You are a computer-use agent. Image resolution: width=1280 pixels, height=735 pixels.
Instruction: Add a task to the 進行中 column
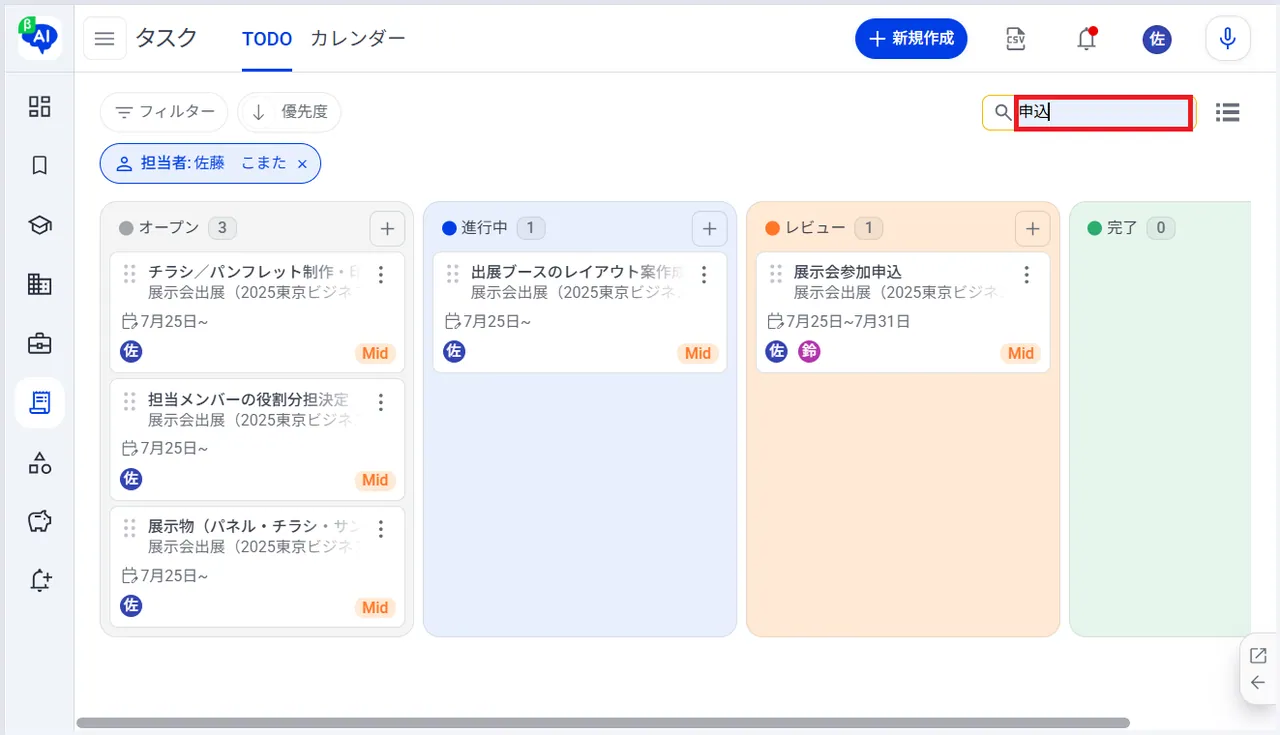tap(709, 229)
